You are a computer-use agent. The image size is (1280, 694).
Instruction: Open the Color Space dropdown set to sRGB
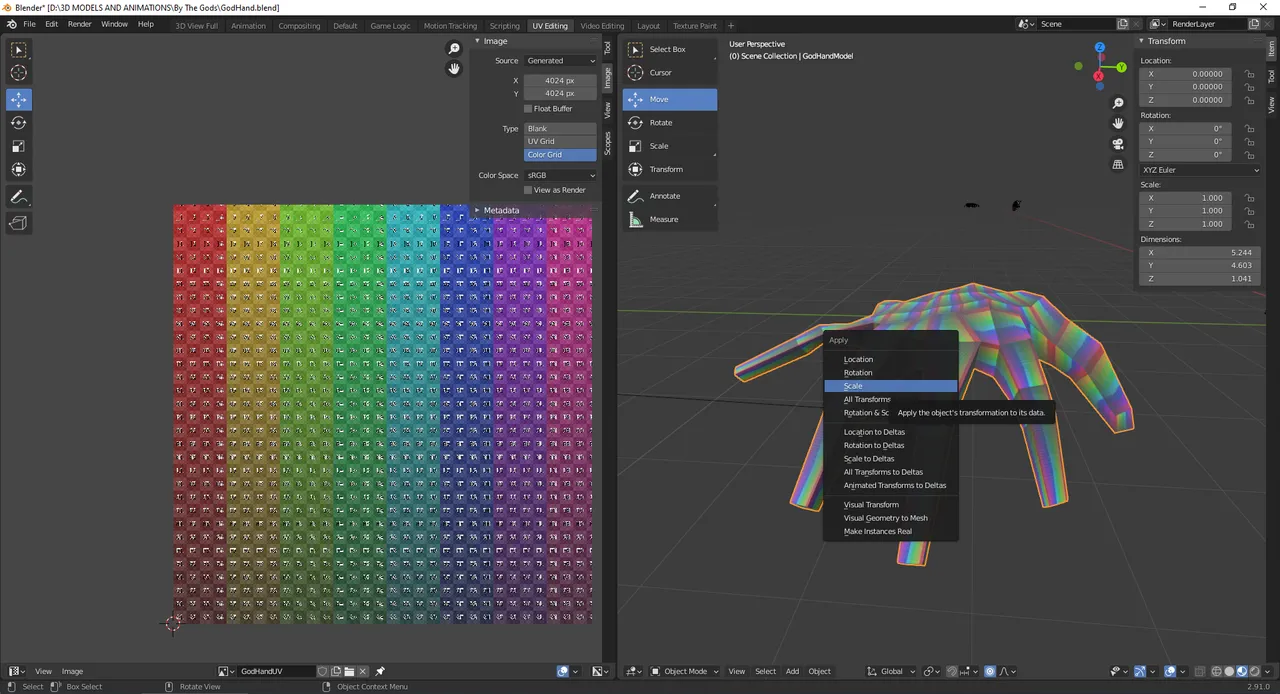[x=560, y=175]
